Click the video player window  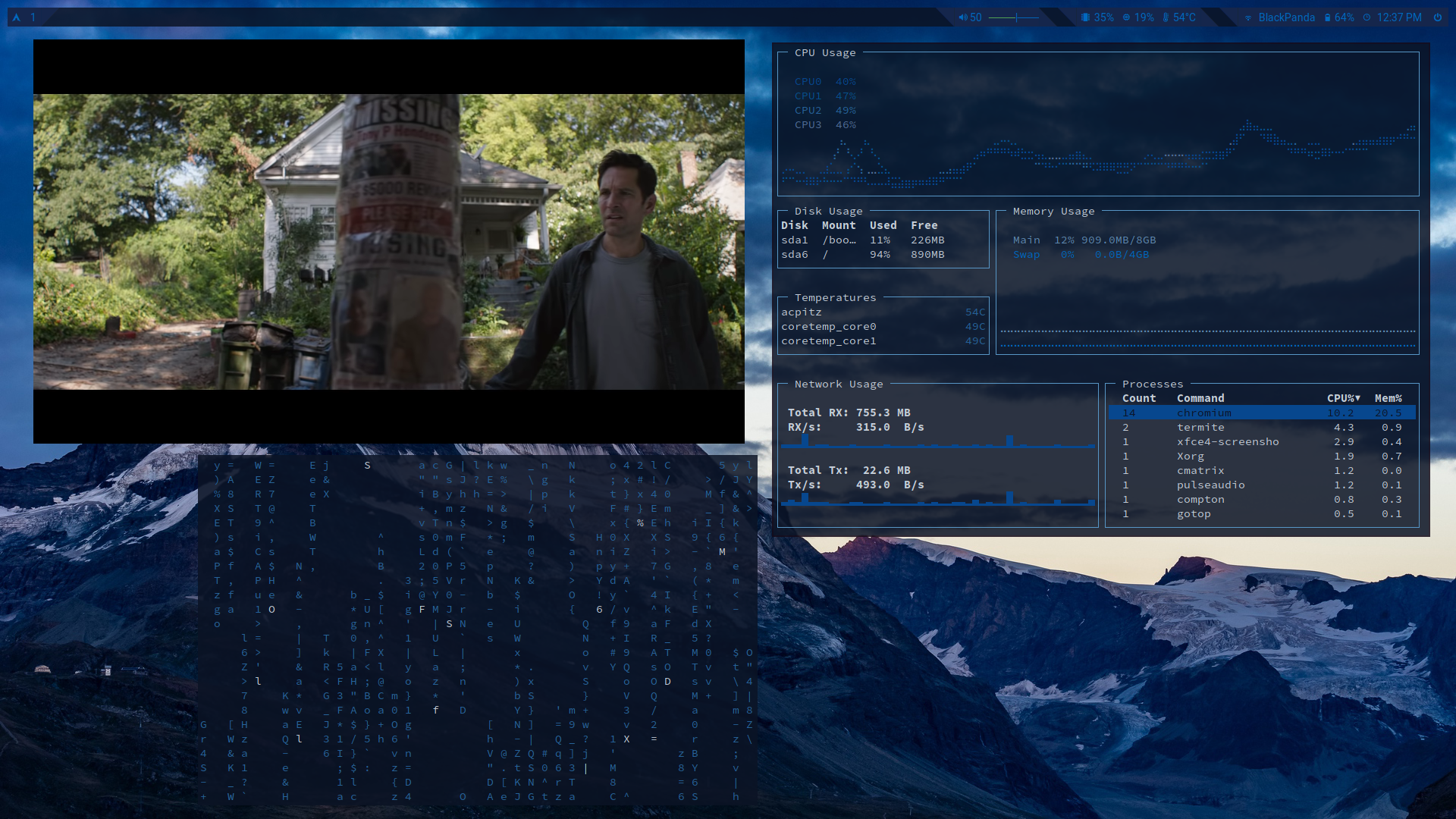click(x=388, y=241)
